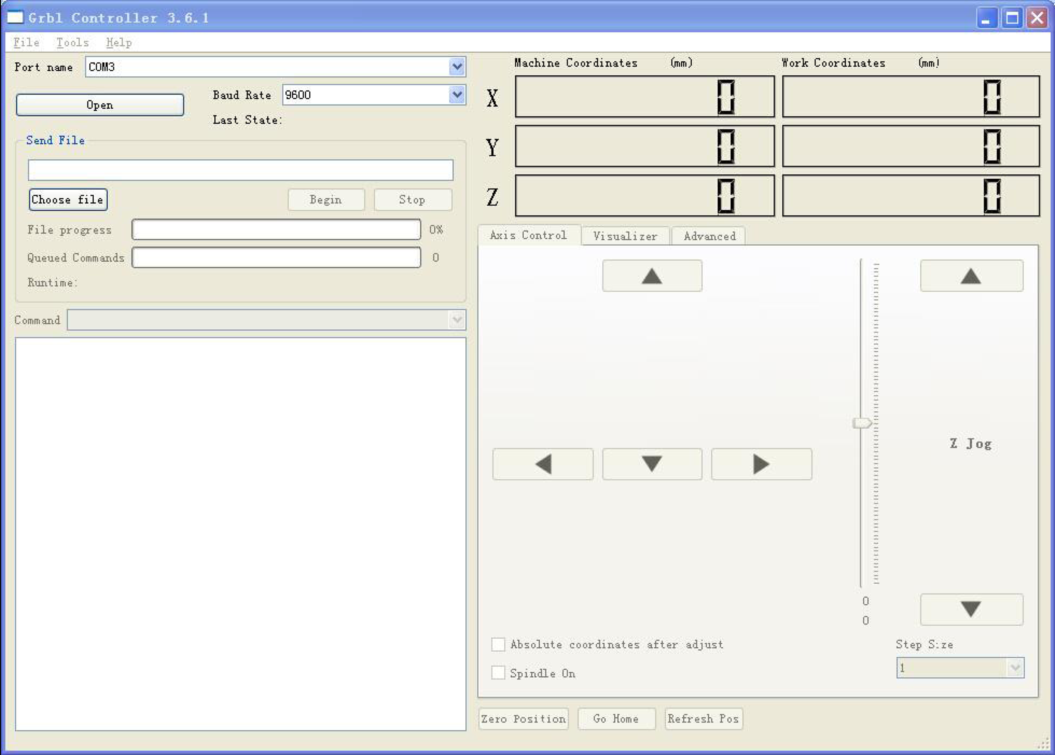Jog X axis right arrow button
The width and height of the screenshot is (1055, 755).
pyautogui.click(x=762, y=464)
